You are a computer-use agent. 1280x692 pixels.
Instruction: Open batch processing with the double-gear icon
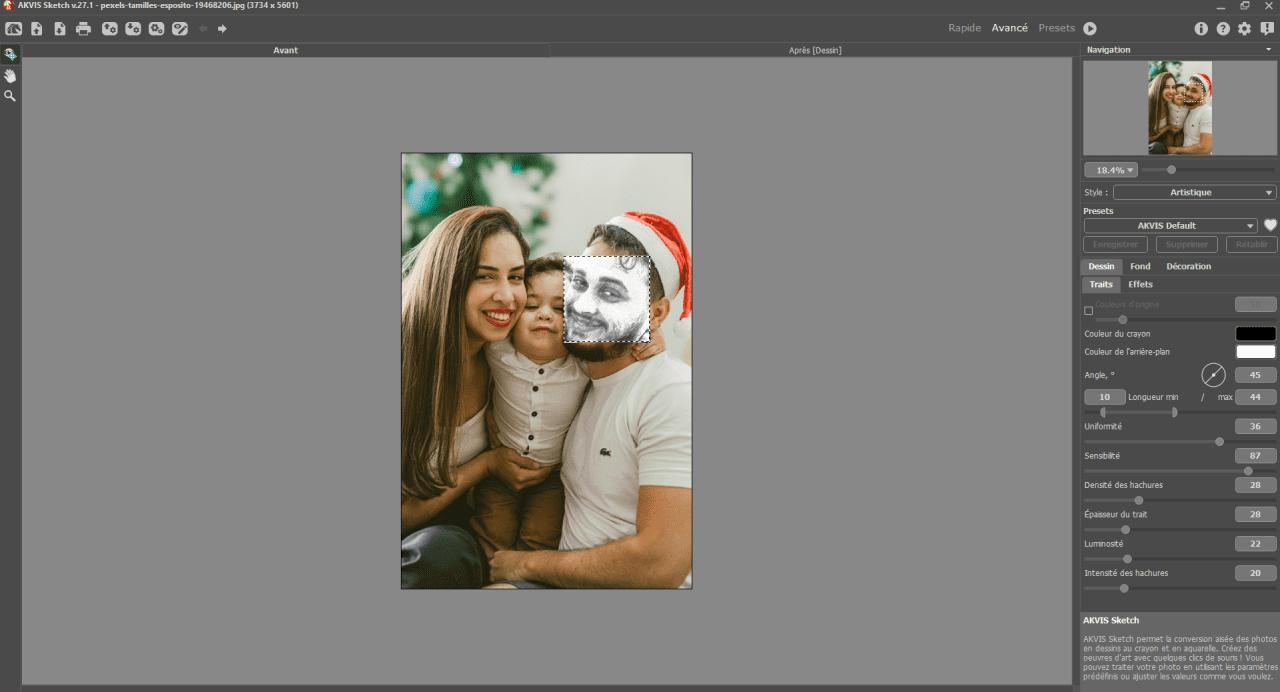[157, 29]
